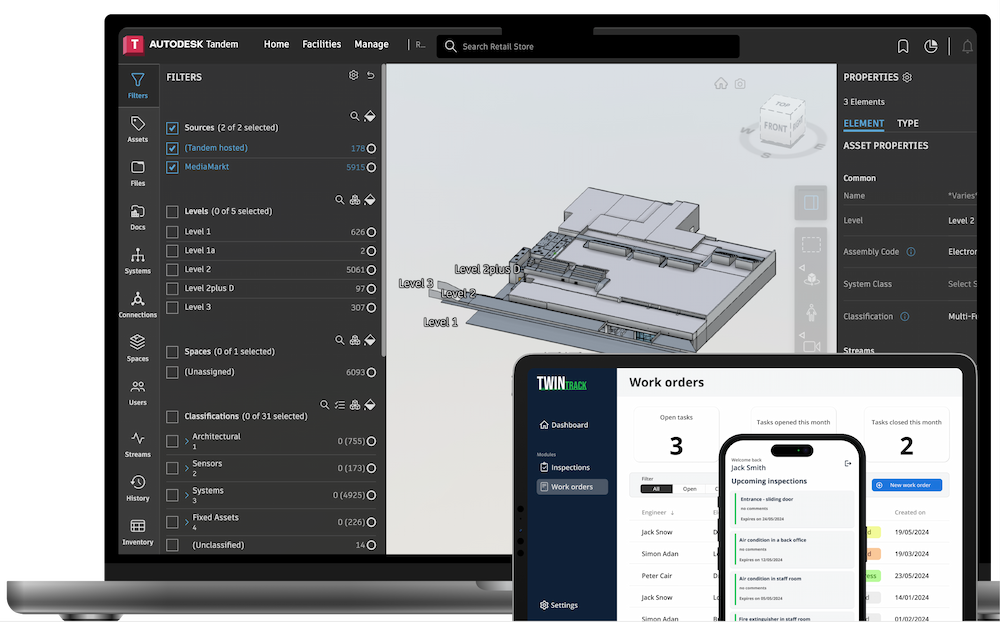Image resolution: width=1000 pixels, height=622 pixels.
Task: Uncheck the (Tandem hosted) source checkbox
Action: [x=172, y=148]
